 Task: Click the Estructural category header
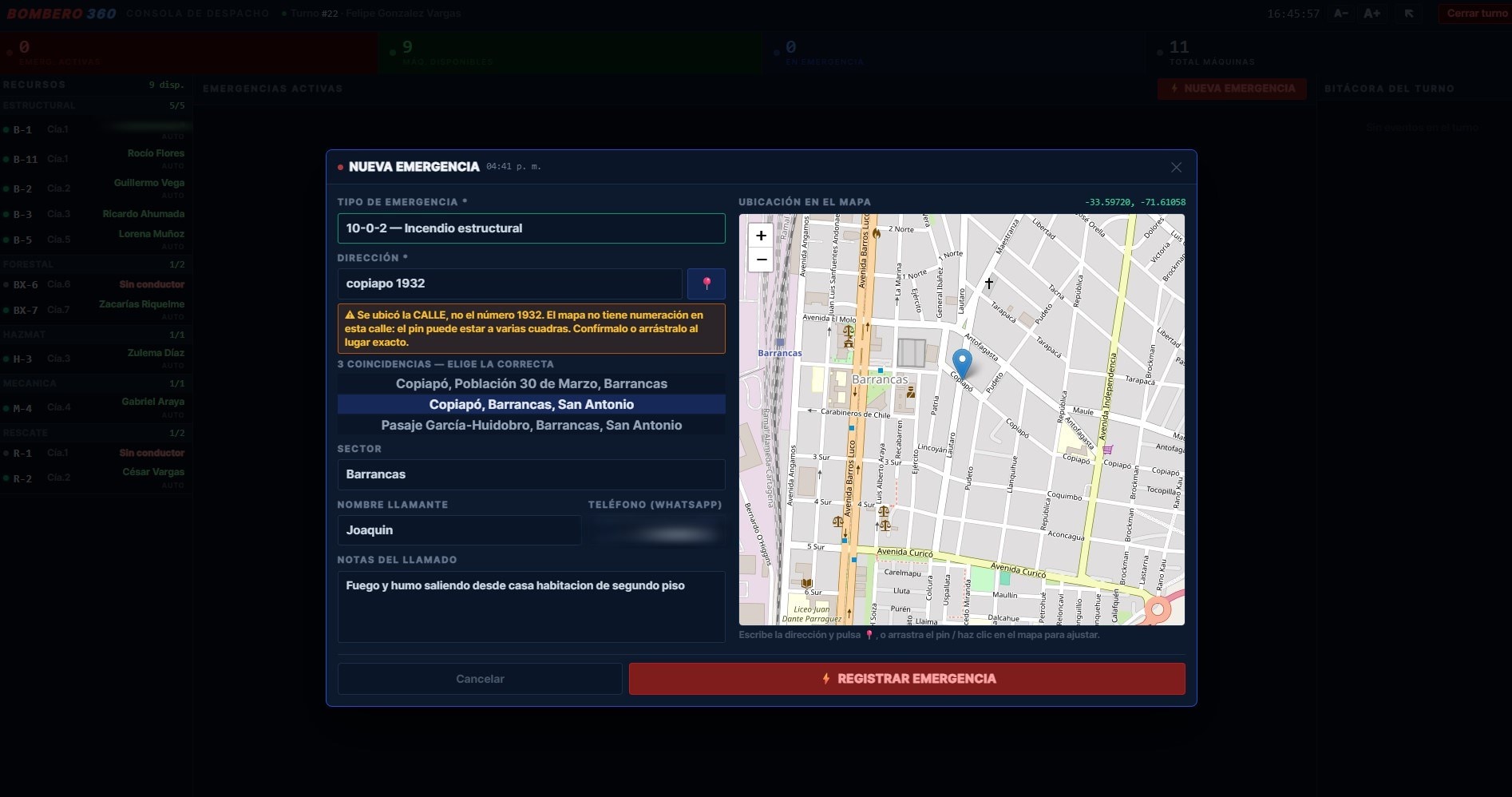[96, 105]
